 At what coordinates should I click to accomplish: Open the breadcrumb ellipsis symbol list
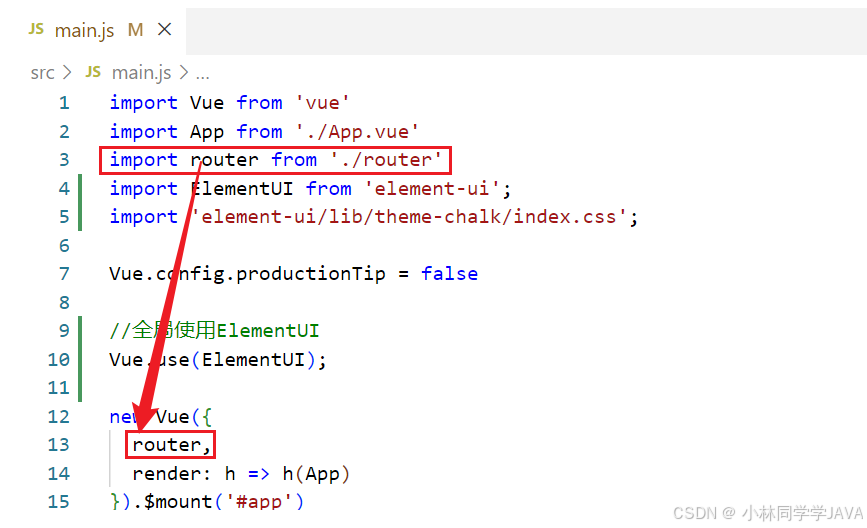[202, 73]
